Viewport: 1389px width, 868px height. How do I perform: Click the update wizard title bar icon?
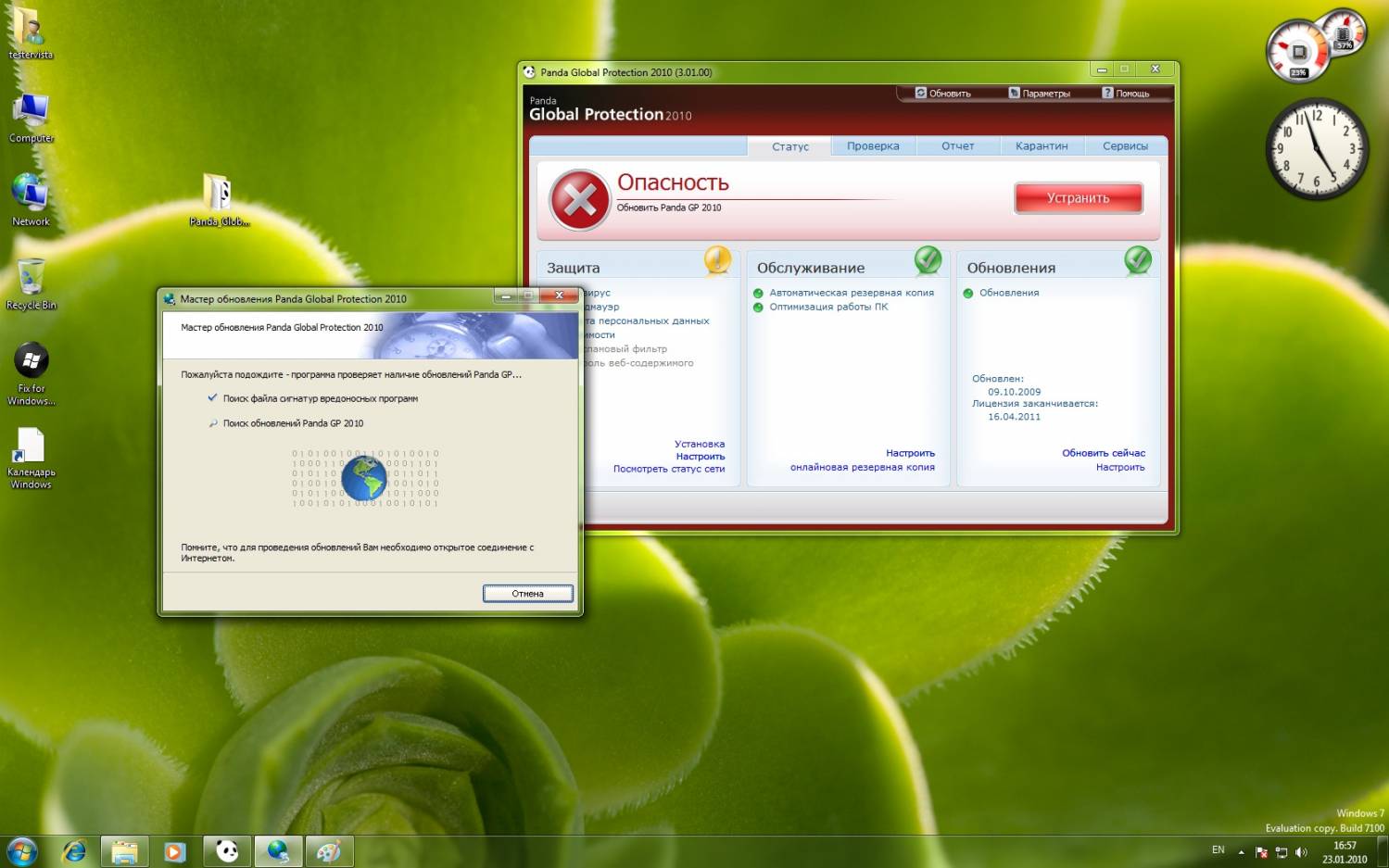click(169, 299)
